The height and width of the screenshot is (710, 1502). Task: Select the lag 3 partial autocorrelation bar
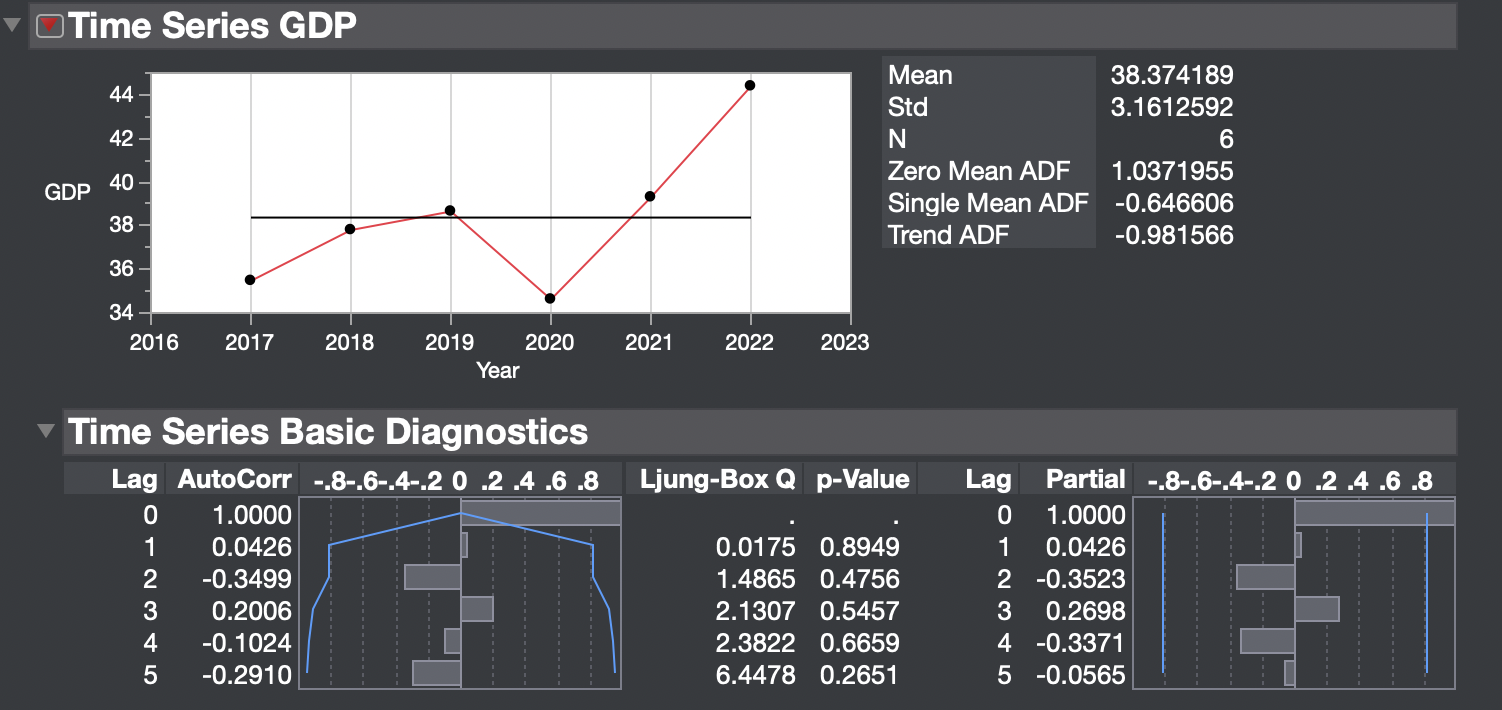[1320, 608]
